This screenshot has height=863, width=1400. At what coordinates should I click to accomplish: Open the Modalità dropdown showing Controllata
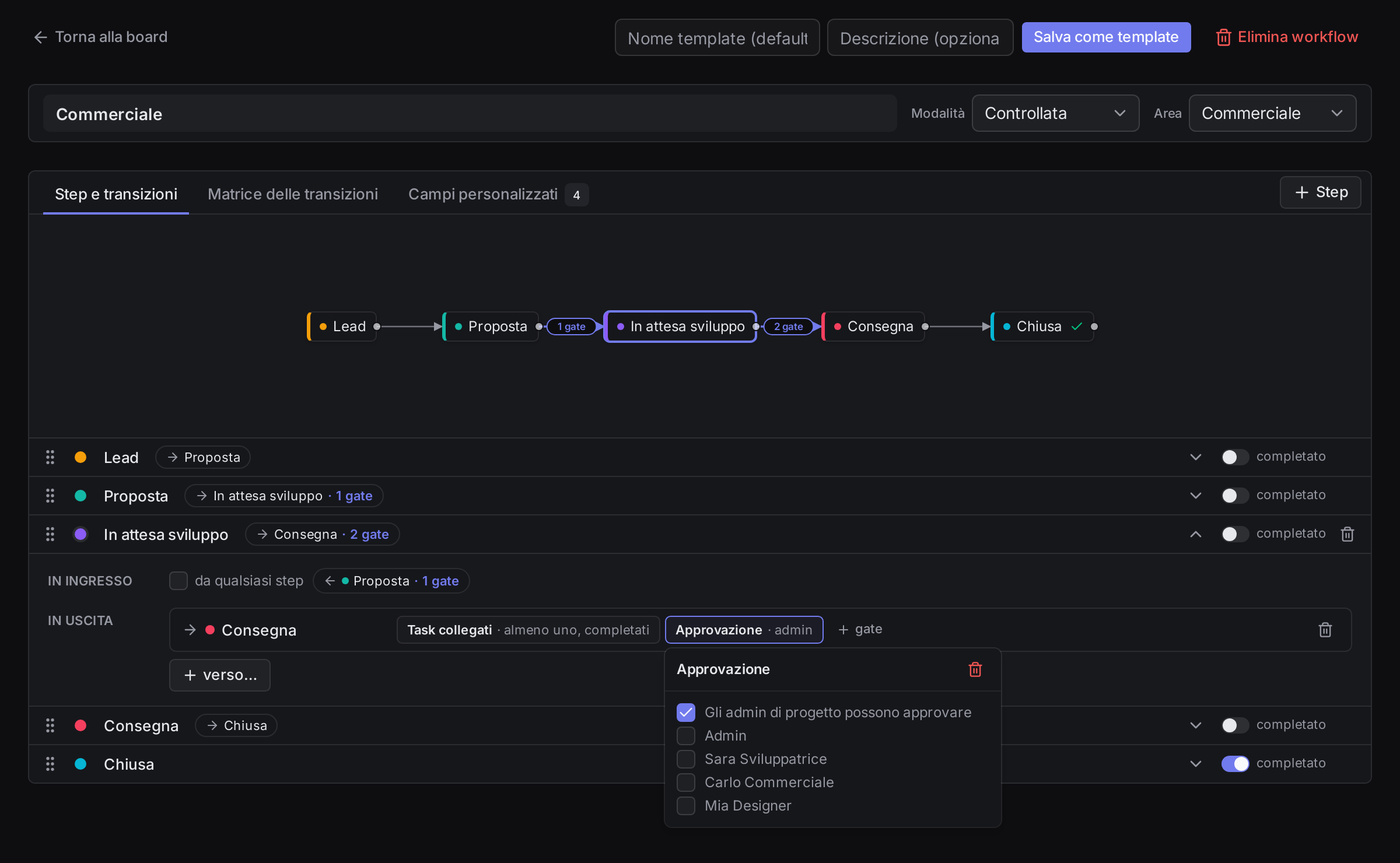coord(1055,113)
